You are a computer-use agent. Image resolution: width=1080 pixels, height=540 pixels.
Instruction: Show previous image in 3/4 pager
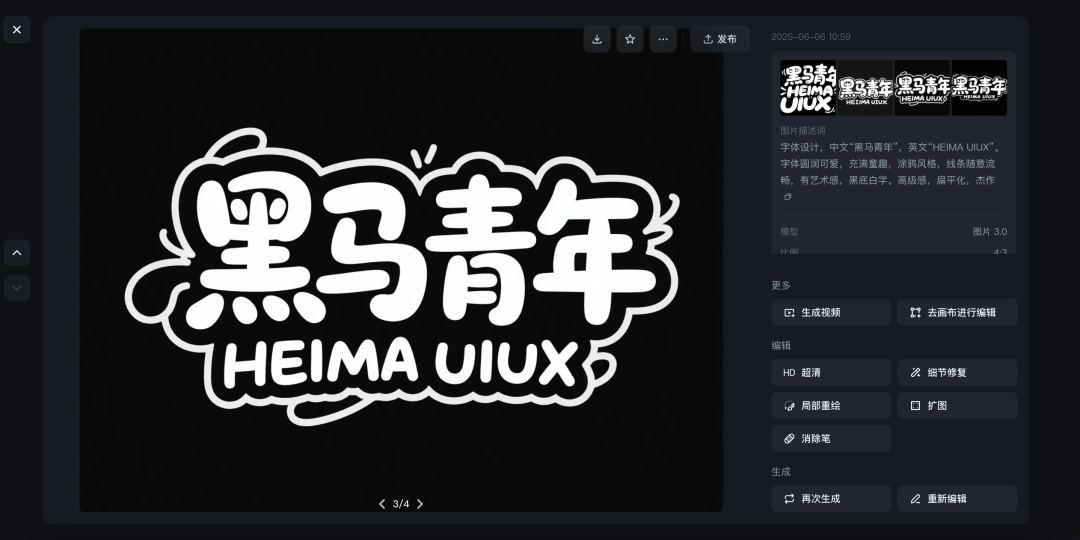382,503
